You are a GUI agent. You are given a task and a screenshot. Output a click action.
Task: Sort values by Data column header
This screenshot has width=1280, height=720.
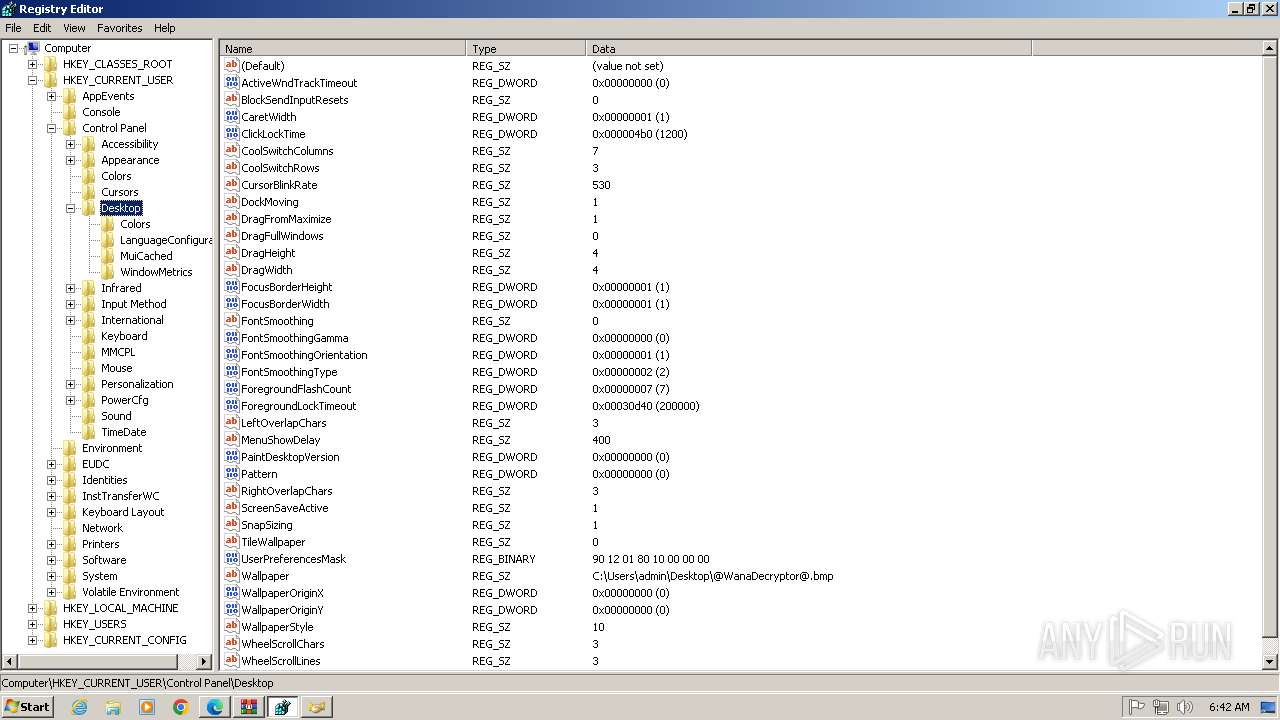click(809, 48)
